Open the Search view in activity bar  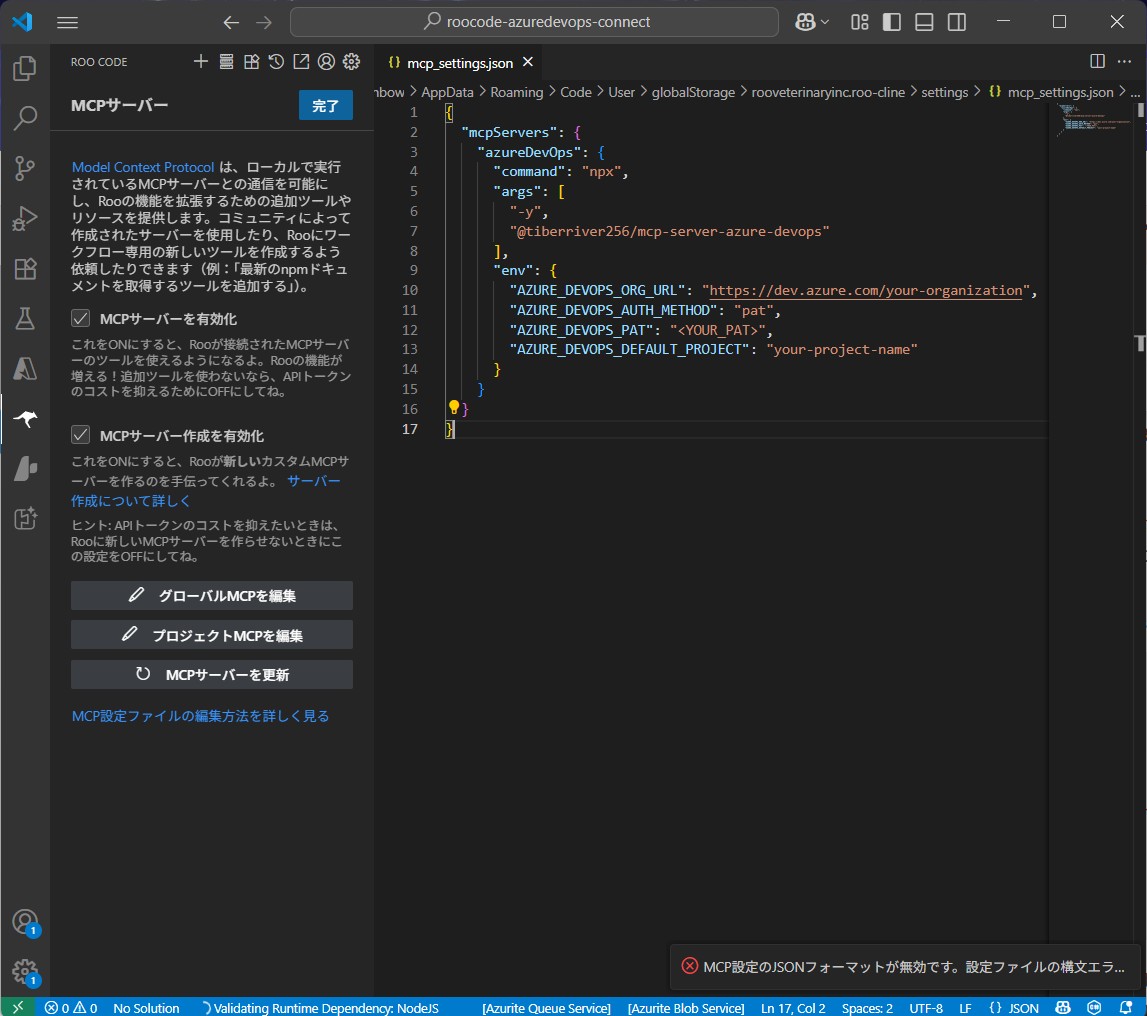point(25,118)
